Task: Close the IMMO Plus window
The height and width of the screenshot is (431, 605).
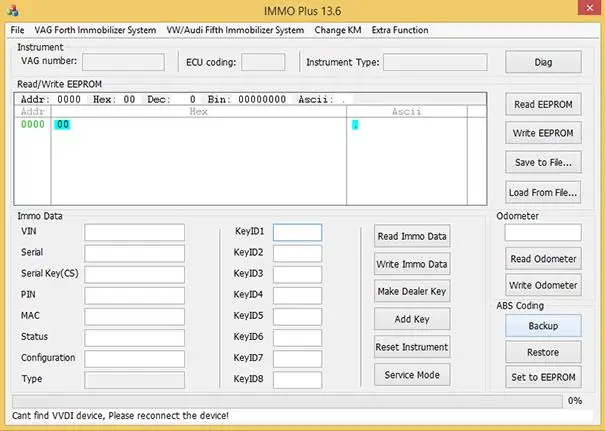Action: [x=589, y=8]
